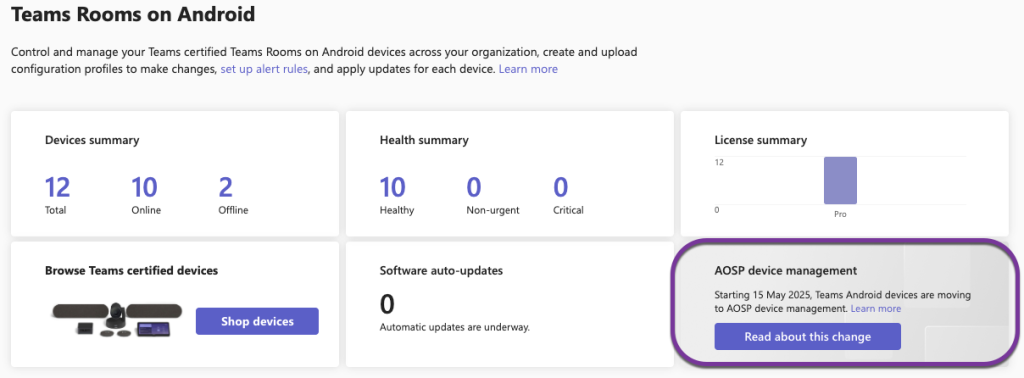Click the Devices summary card heading

click(92, 140)
